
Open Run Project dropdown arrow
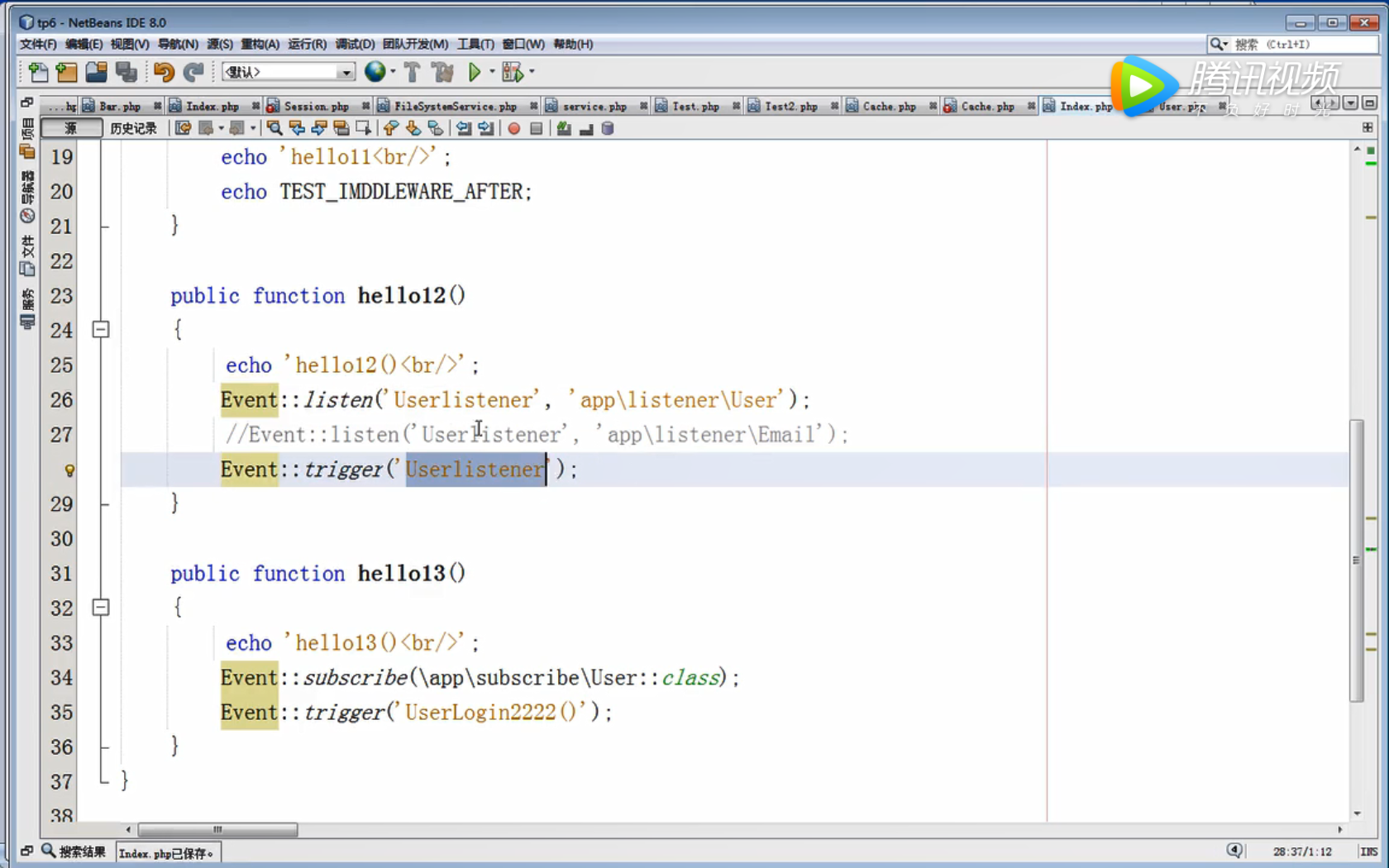click(x=492, y=72)
